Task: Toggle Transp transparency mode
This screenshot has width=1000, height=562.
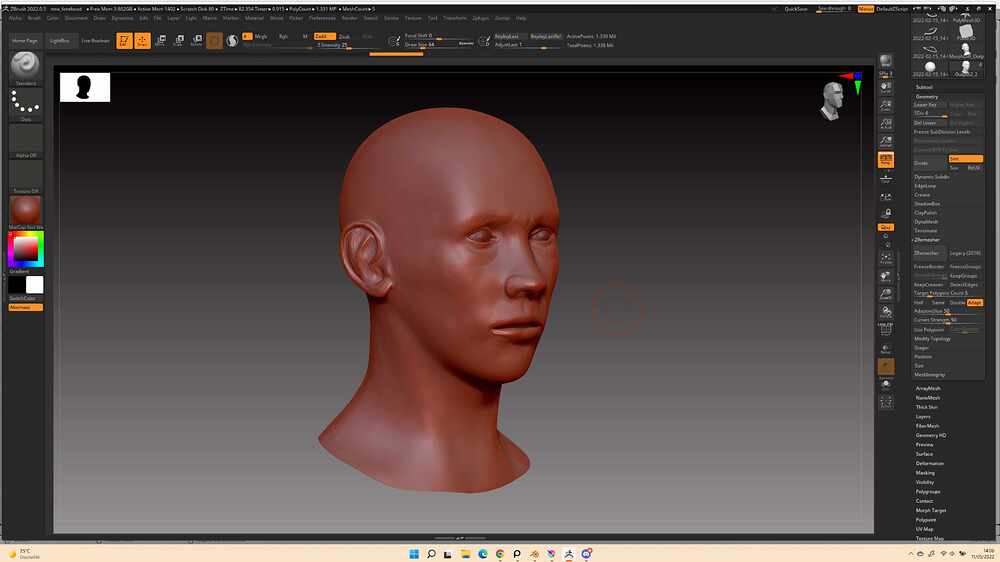Action: coord(886,348)
